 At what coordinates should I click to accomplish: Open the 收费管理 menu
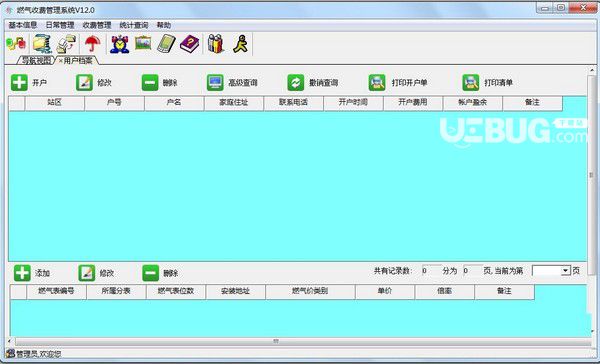[97, 25]
